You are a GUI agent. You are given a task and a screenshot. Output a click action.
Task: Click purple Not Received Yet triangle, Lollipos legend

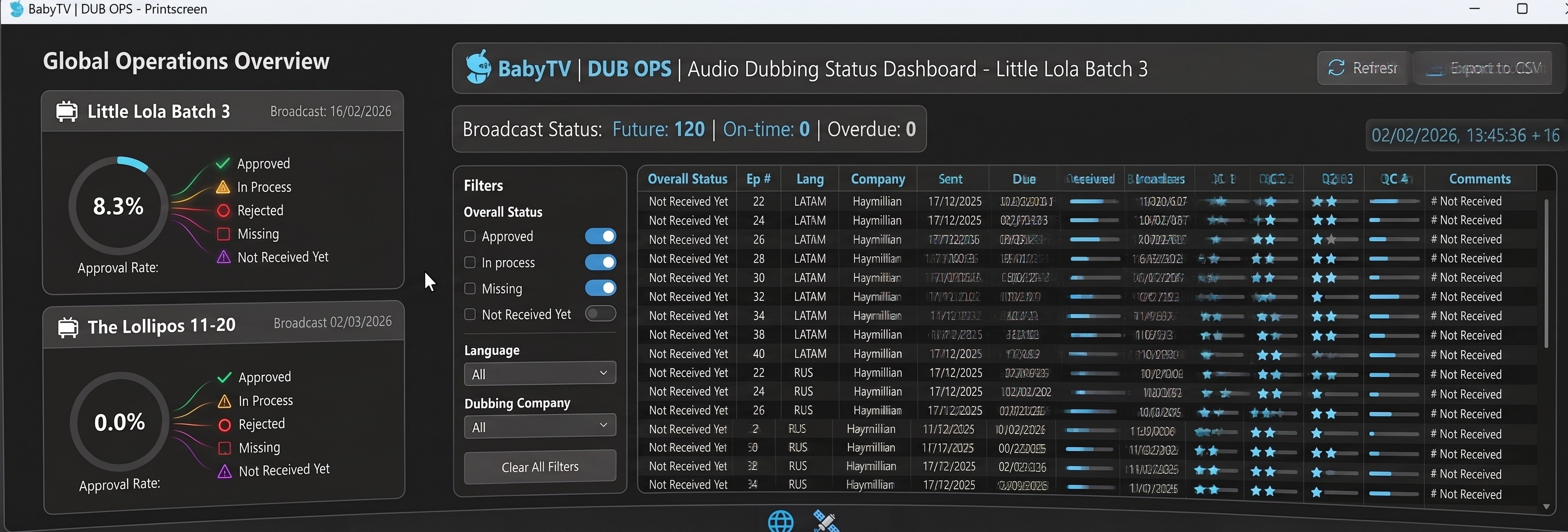coord(225,471)
